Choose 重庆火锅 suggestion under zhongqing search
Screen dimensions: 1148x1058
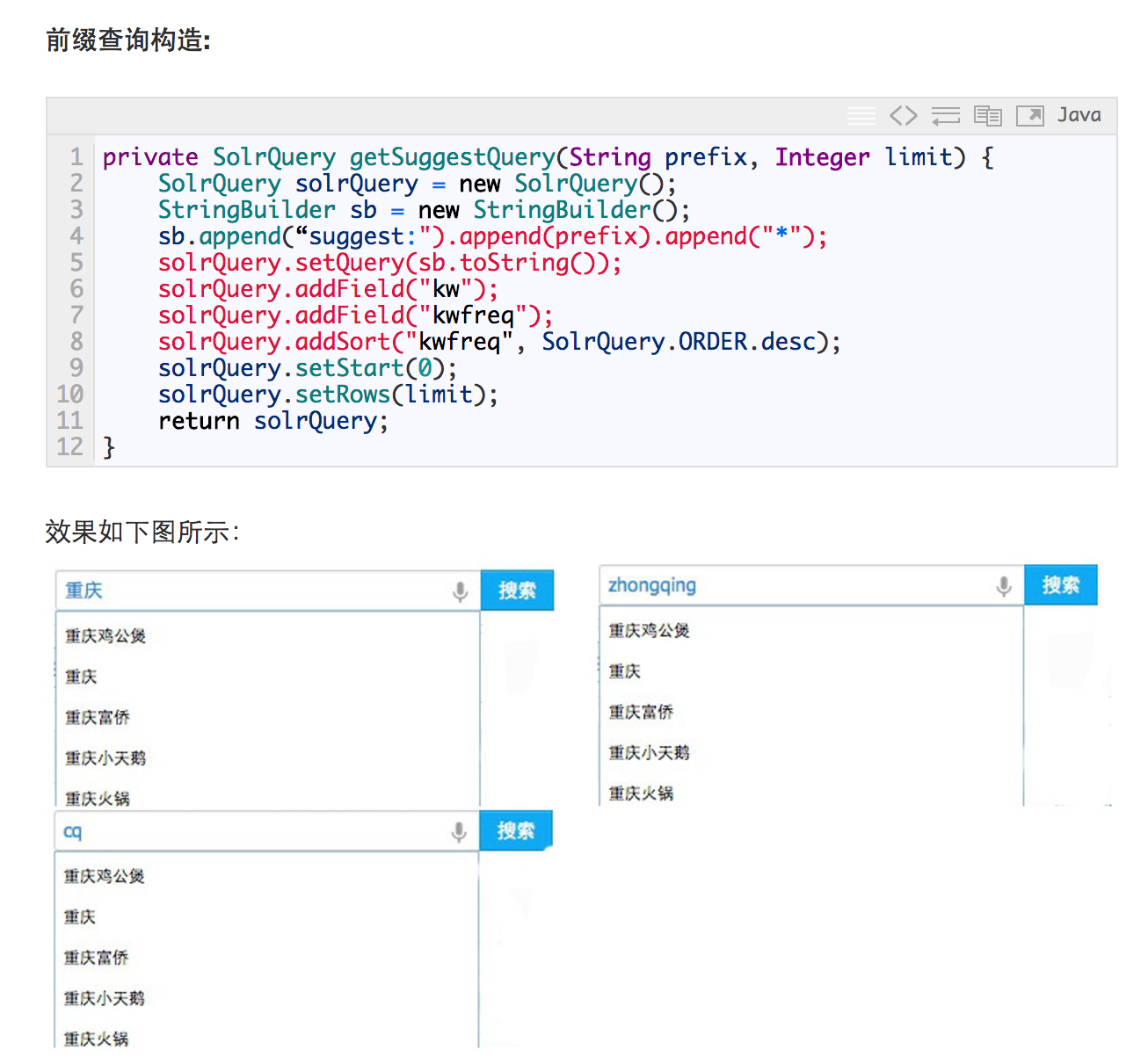[x=641, y=793]
